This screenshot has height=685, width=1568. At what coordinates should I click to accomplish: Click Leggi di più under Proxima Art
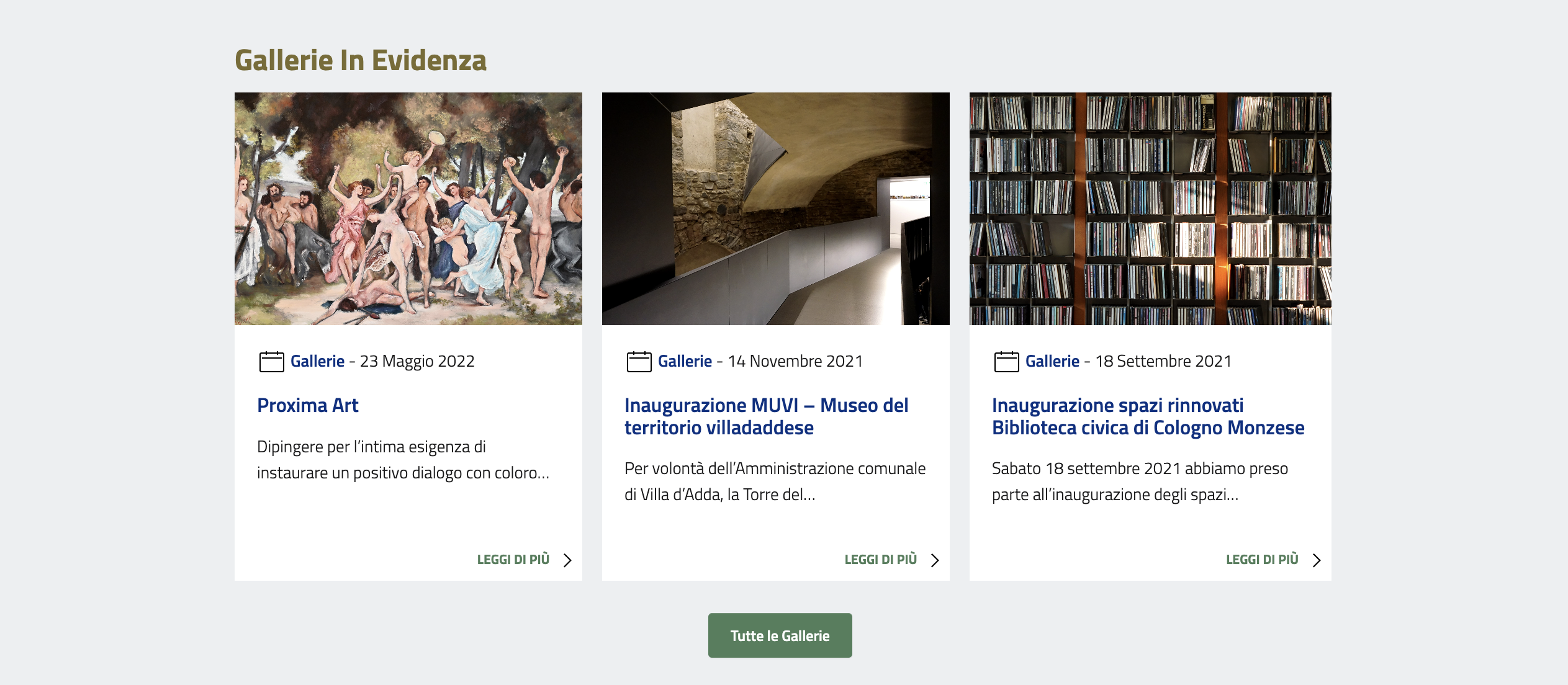513,560
